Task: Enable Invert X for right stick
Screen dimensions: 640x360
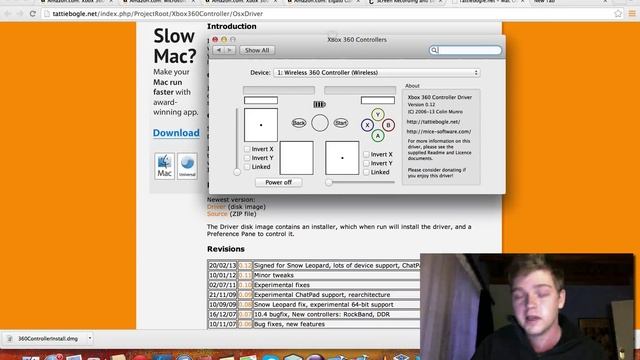Action: [366, 154]
